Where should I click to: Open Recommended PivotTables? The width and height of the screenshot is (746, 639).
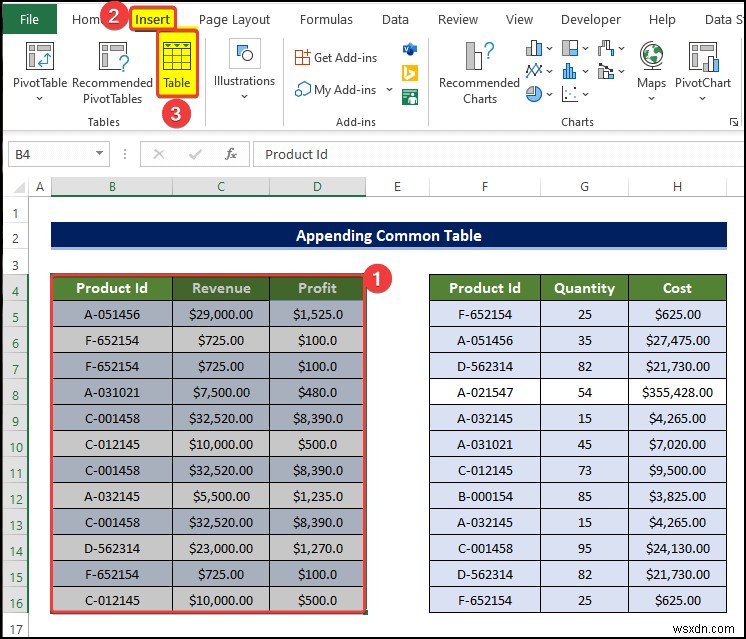click(x=113, y=72)
